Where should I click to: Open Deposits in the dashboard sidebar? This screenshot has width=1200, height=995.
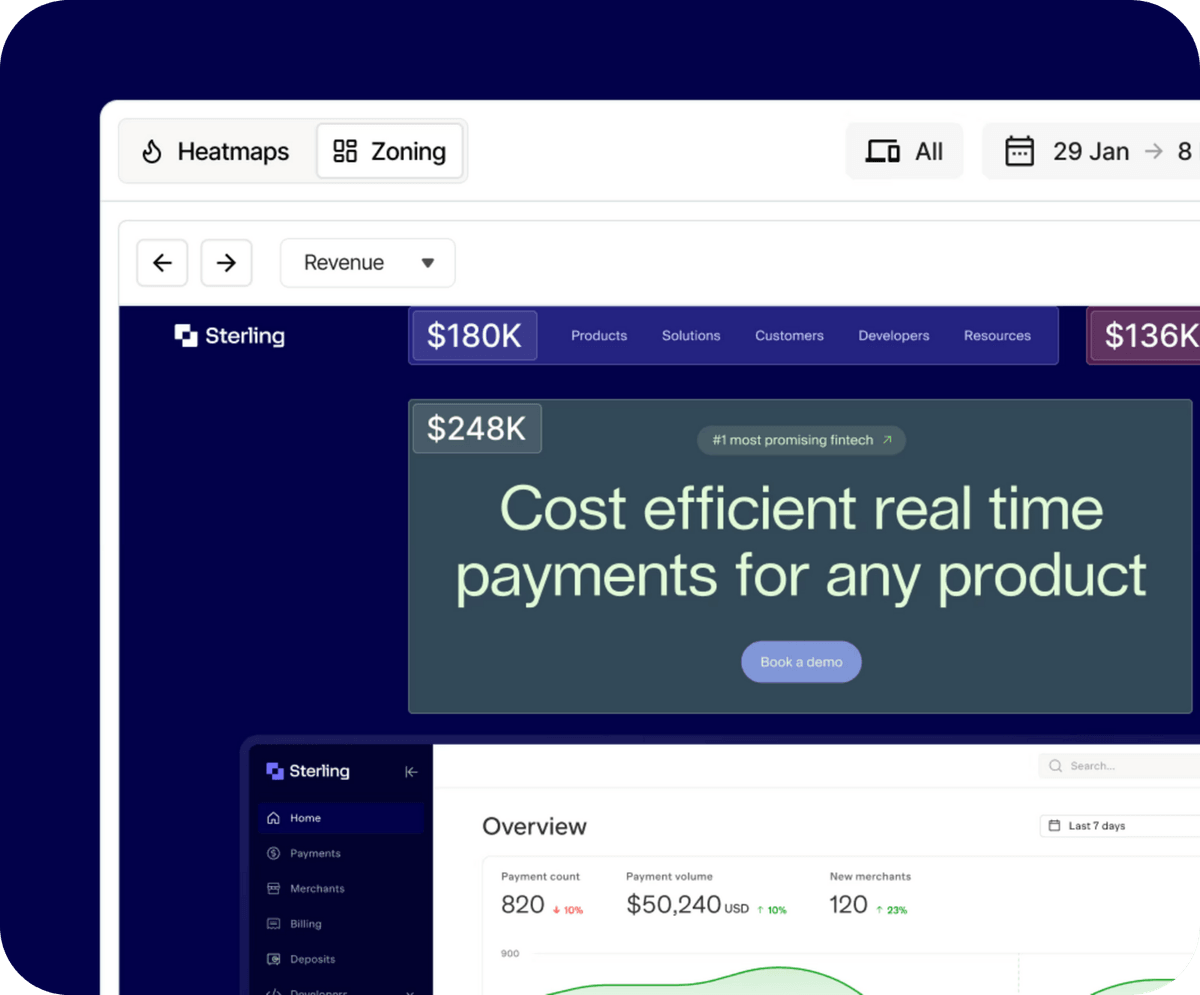click(x=341, y=959)
